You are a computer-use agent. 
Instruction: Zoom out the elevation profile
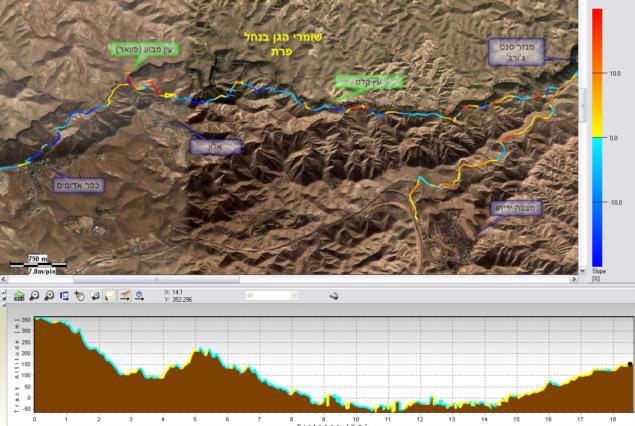pos(34,296)
